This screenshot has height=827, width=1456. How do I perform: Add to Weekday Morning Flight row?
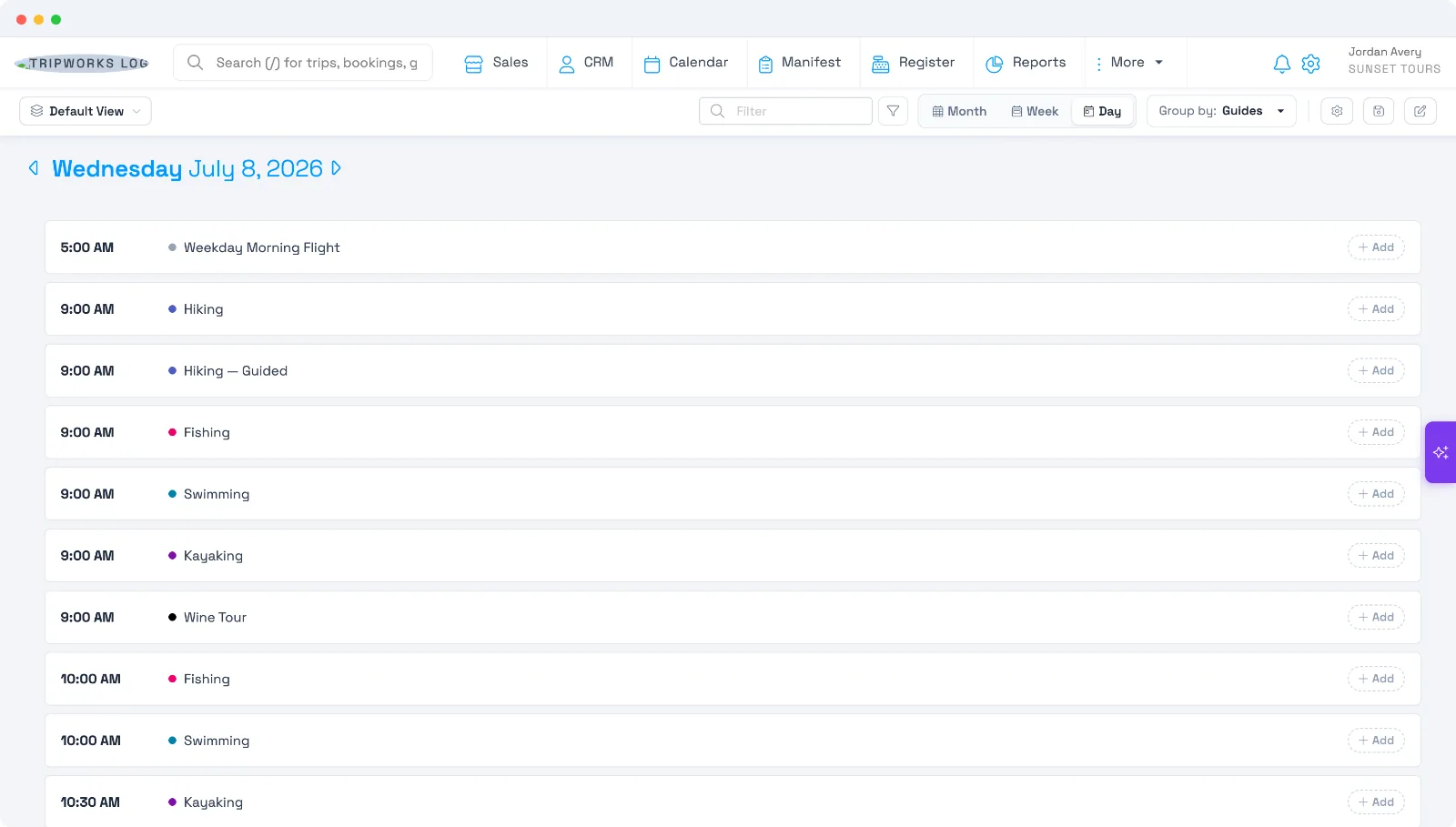[x=1376, y=247]
